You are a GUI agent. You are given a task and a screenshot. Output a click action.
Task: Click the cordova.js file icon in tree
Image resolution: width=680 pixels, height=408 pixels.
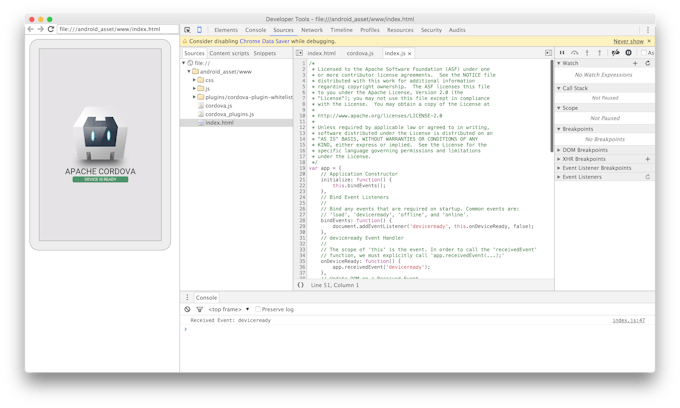[201, 106]
